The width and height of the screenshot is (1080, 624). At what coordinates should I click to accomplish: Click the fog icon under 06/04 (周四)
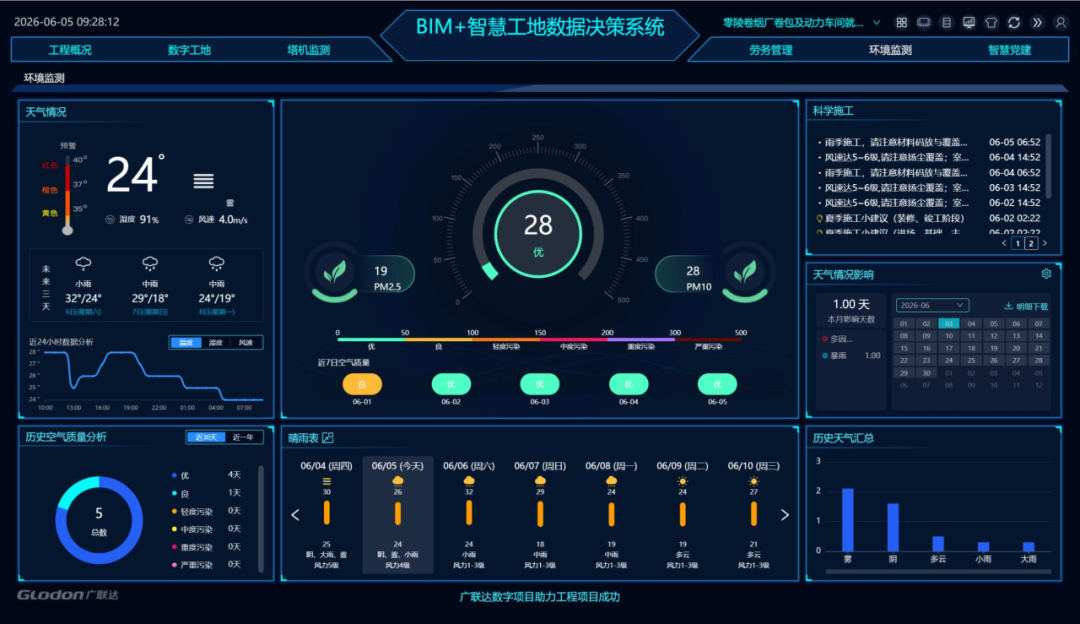(x=326, y=481)
